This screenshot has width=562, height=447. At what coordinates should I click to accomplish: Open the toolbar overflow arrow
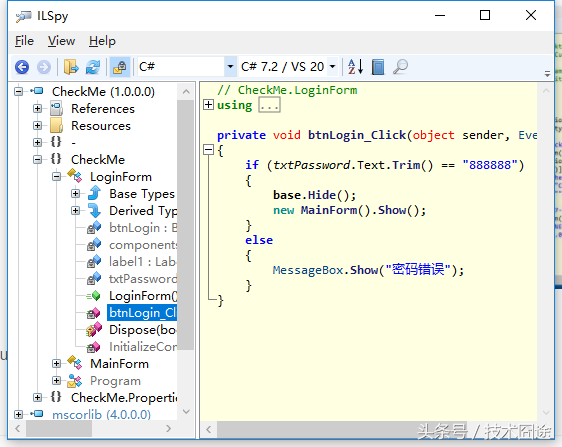pos(547,74)
